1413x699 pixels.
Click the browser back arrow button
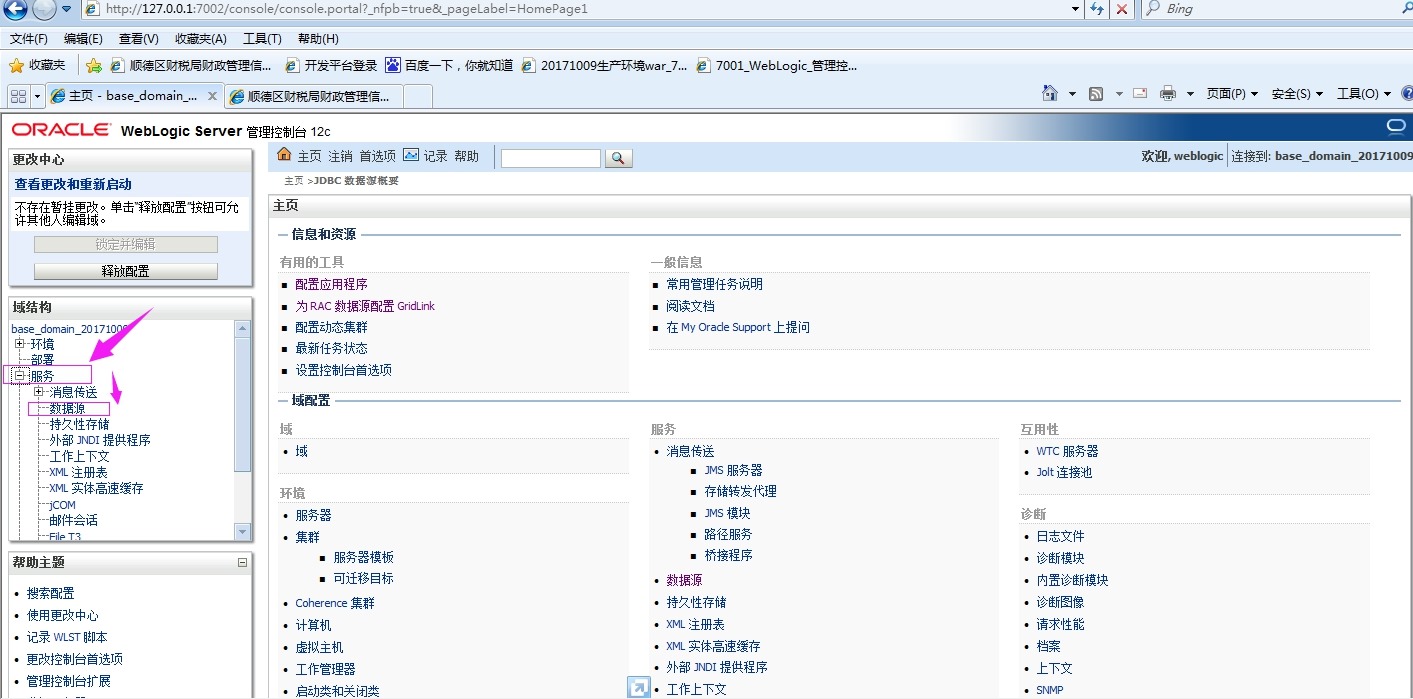[16, 10]
